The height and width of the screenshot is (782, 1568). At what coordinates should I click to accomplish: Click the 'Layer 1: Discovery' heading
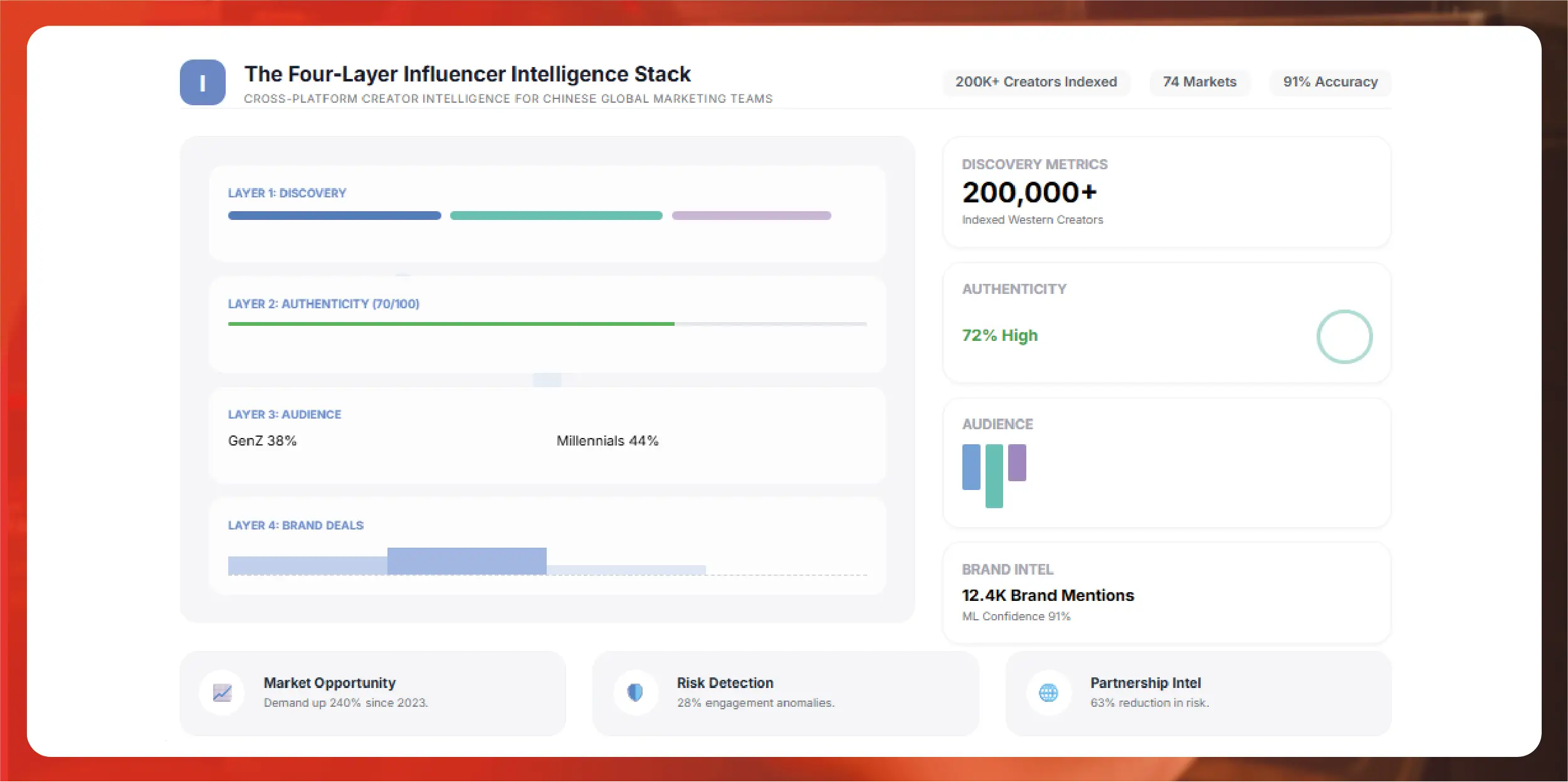click(x=287, y=193)
